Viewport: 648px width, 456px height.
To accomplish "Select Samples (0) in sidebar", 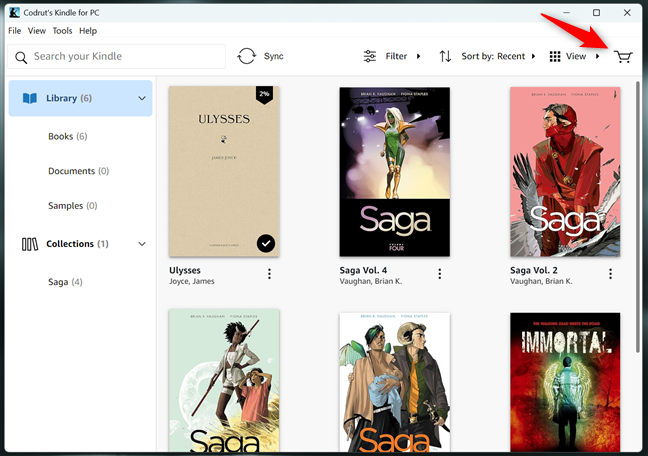I will [73, 206].
